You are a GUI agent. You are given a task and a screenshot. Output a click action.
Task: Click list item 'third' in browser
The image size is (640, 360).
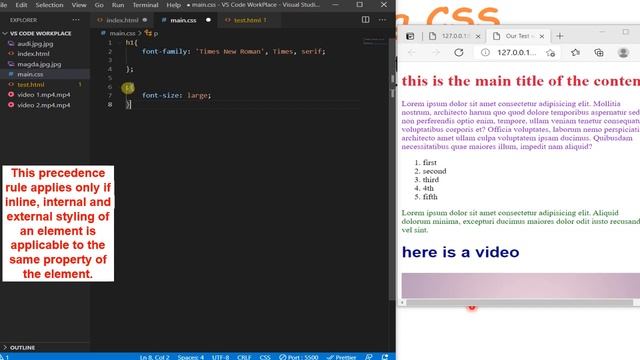[431, 180]
